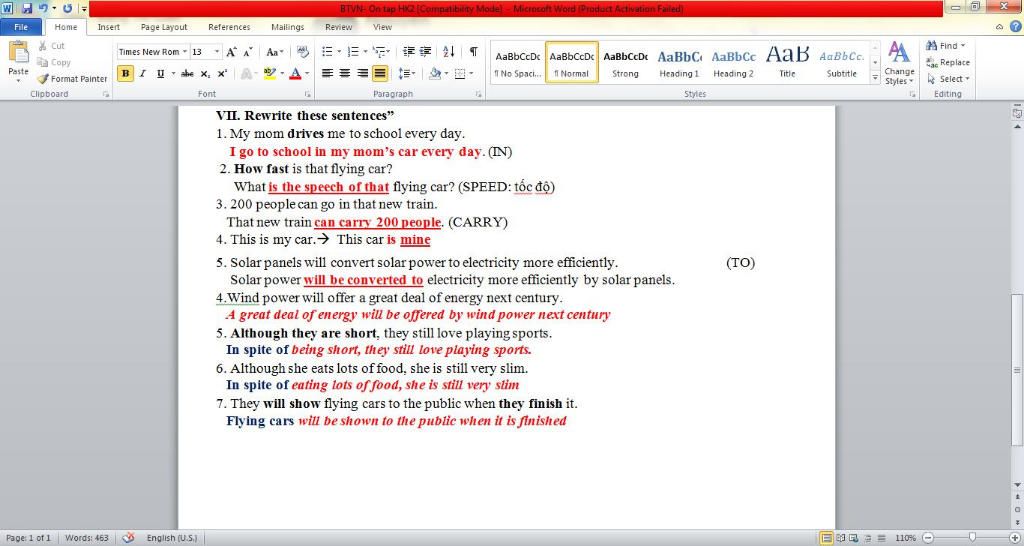Toggle Show/Hide paragraph marks
Image resolution: width=1024 pixels, height=546 pixels.
[473, 52]
